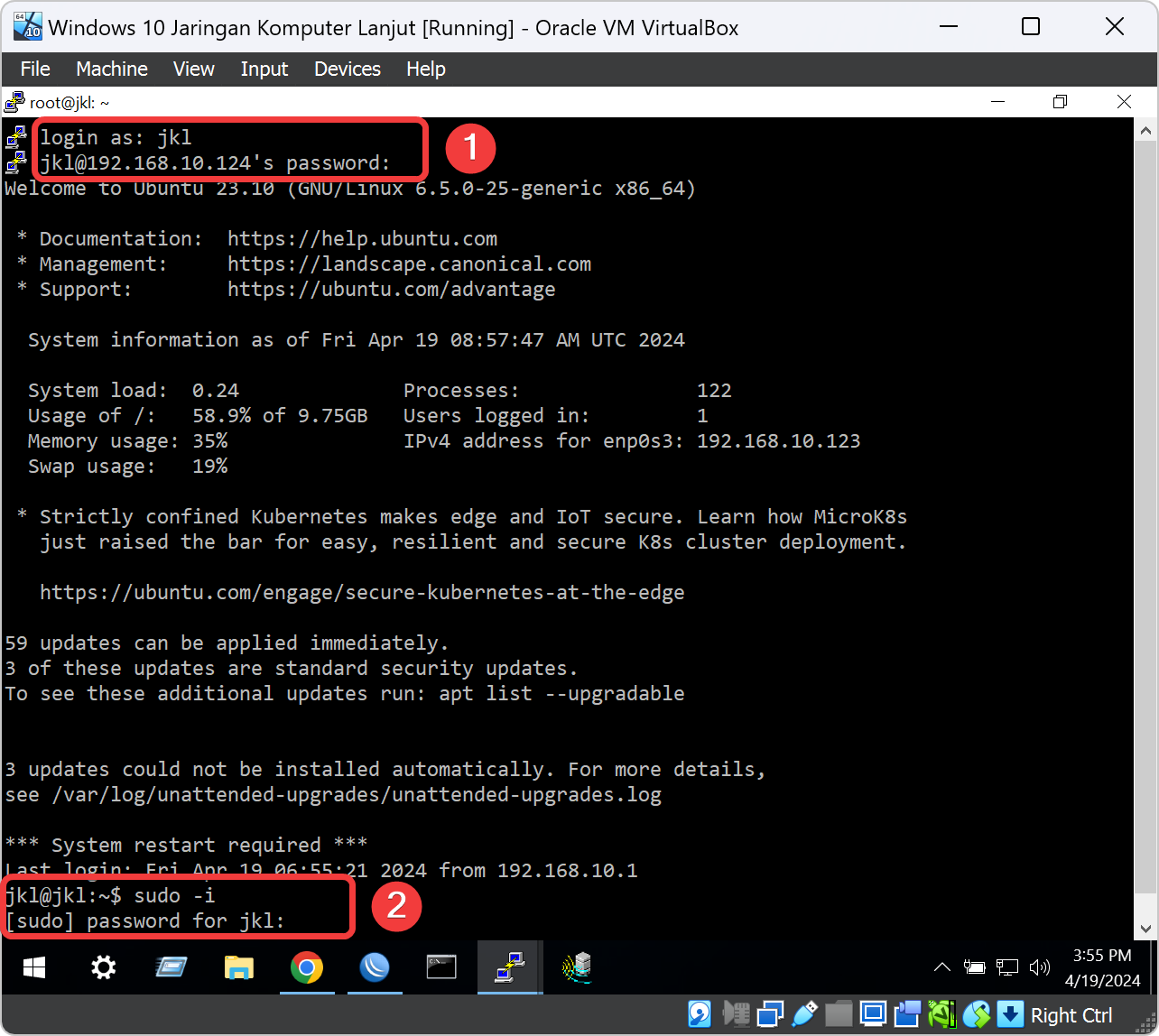This screenshot has height=1036, width=1159.
Task: Open the File menu
Action: [35, 69]
